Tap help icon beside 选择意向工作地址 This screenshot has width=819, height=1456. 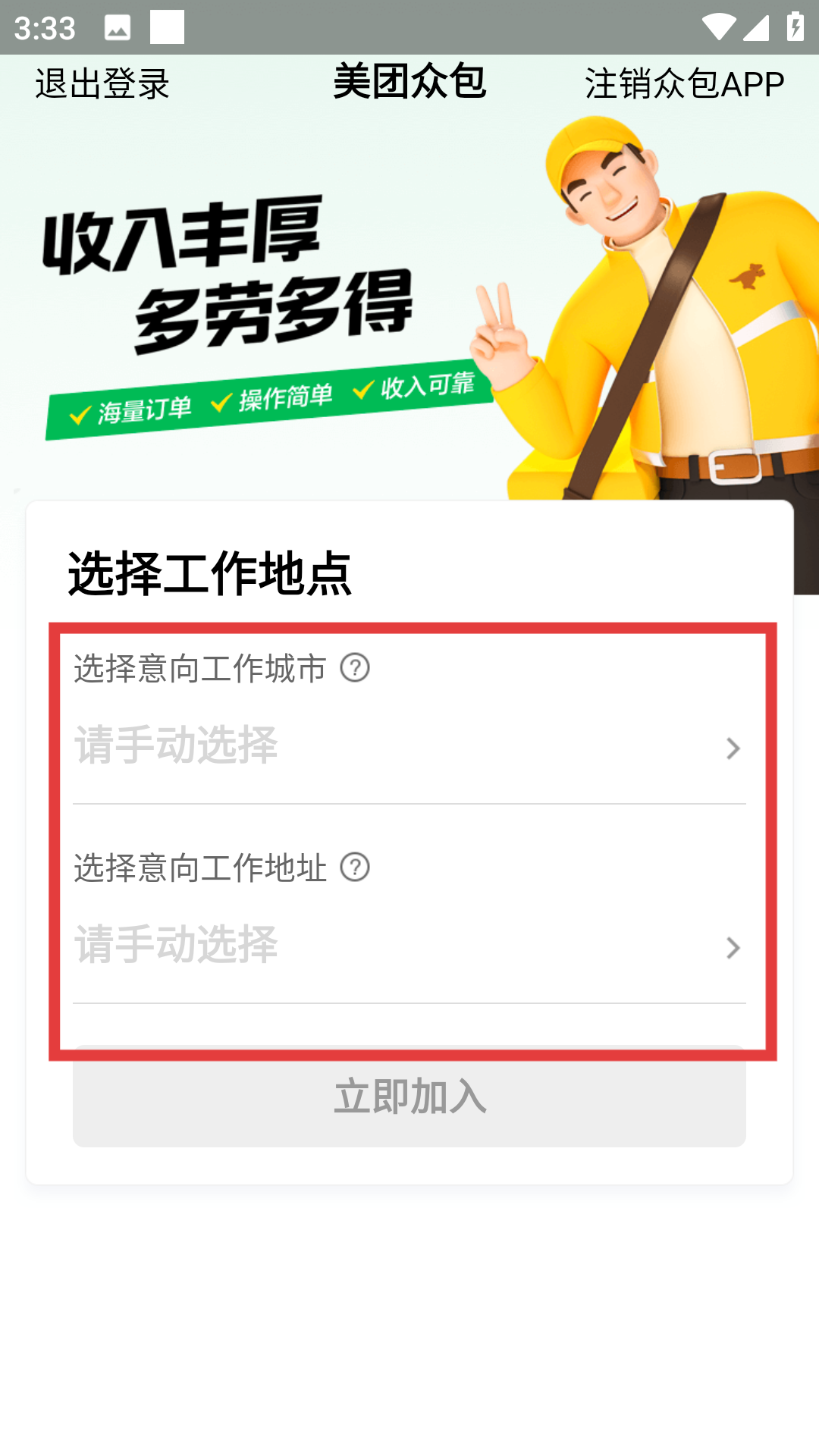[355, 867]
